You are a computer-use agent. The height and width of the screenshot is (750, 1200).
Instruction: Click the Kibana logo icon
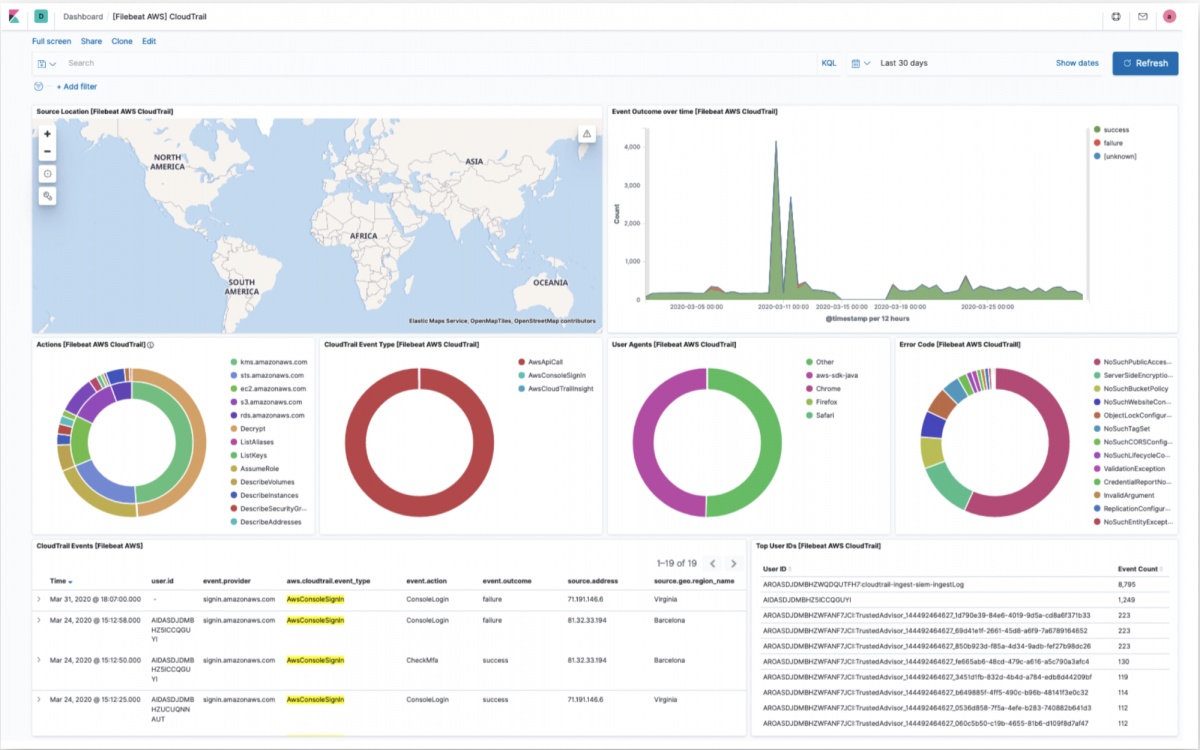point(14,16)
